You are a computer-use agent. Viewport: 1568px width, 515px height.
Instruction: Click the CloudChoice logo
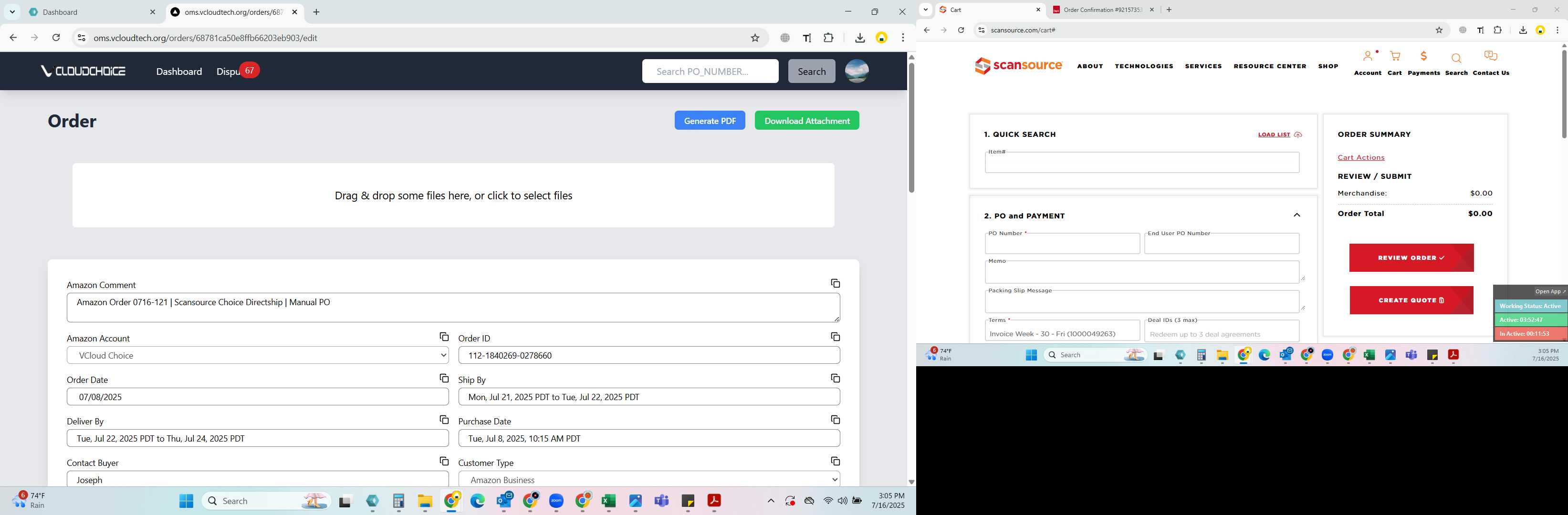(x=83, y=71)
